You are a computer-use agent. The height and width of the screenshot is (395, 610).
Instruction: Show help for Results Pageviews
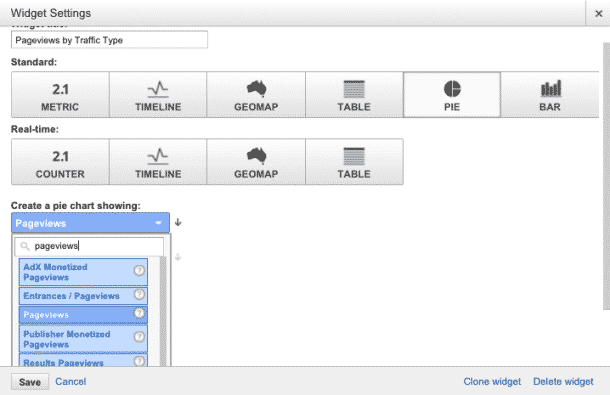coord(139,361)
